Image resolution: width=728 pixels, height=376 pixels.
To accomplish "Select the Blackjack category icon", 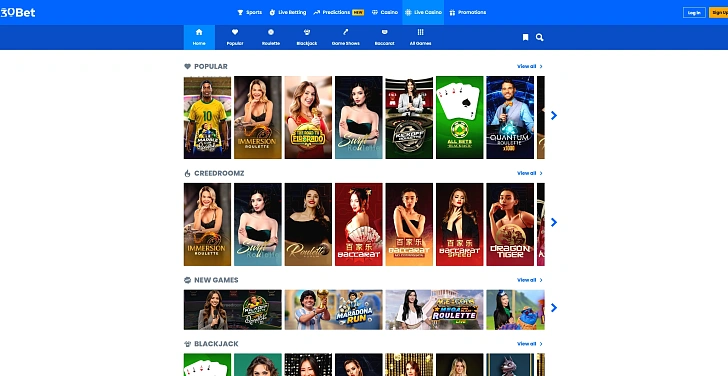I will tap(307, 37).
